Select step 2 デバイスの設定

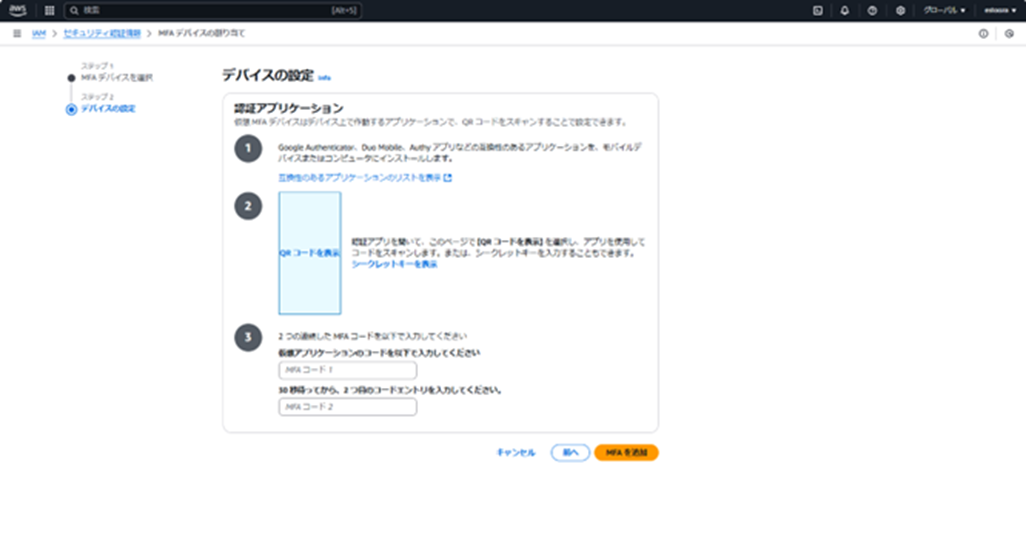(108, 109)
